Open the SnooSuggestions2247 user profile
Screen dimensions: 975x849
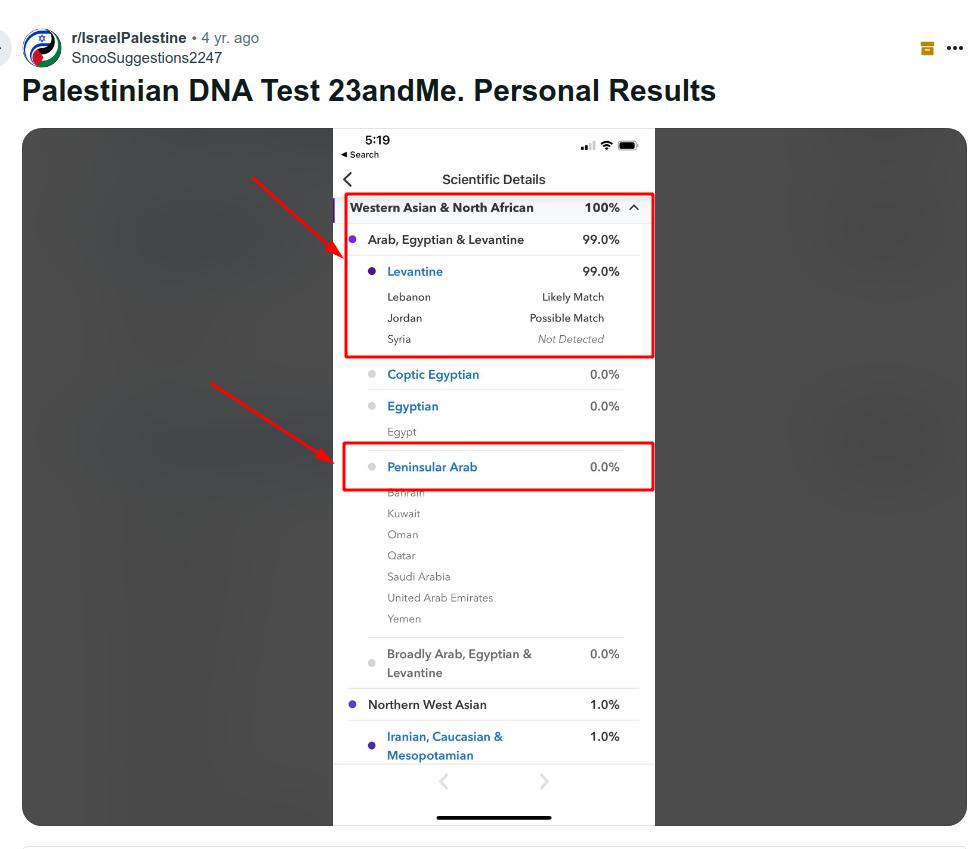click(x=147, y=57)
